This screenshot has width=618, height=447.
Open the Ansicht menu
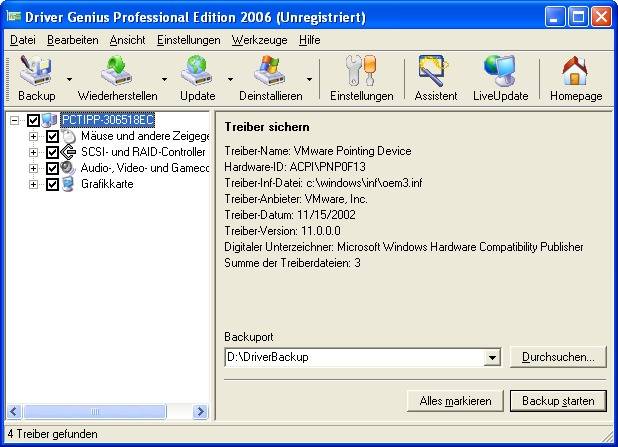pos(127,40)
